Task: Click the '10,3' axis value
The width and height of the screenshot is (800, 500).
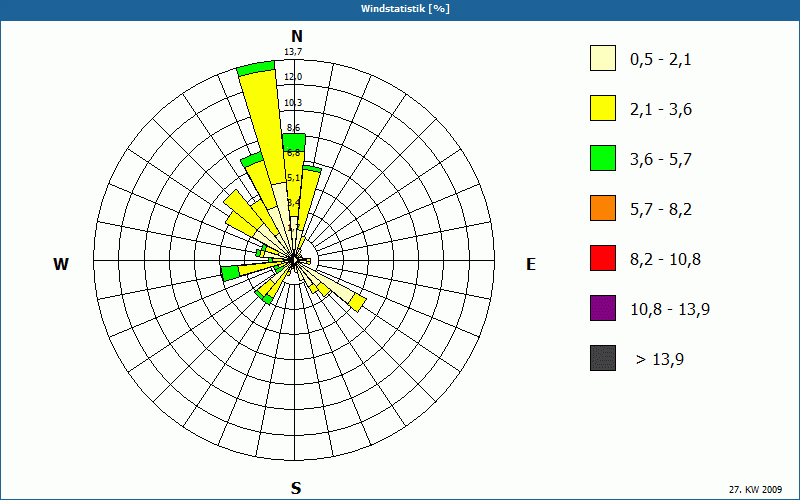Action: 293,103
